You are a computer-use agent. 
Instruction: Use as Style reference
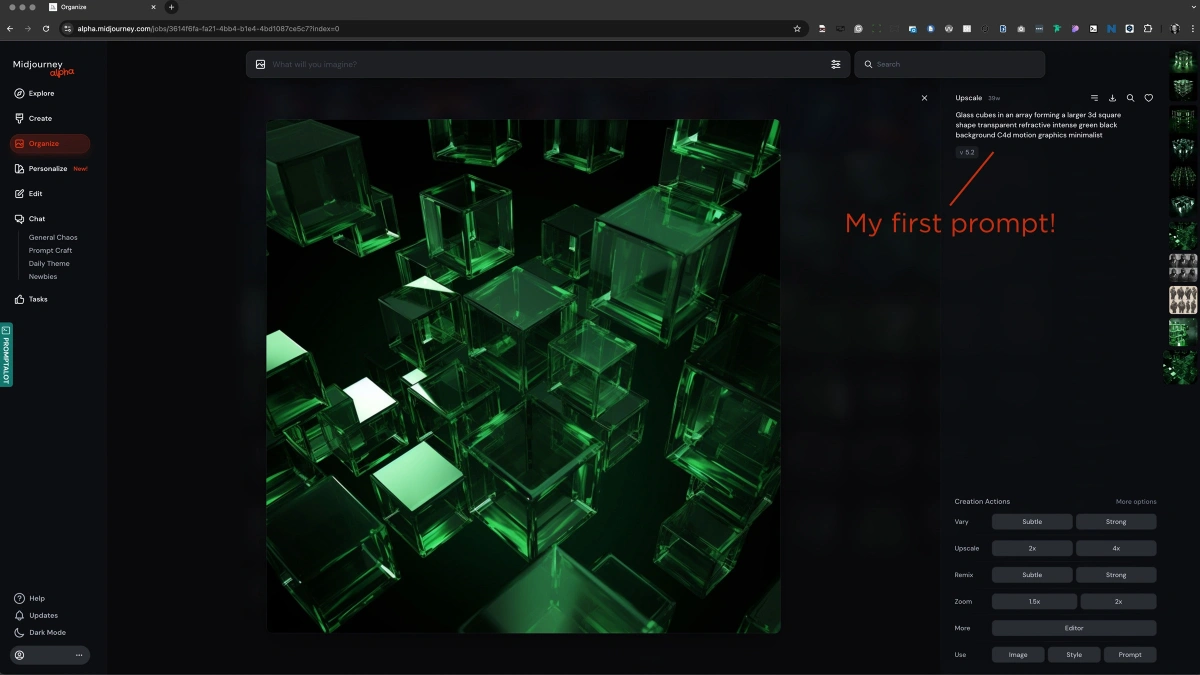click(1074, 655)
